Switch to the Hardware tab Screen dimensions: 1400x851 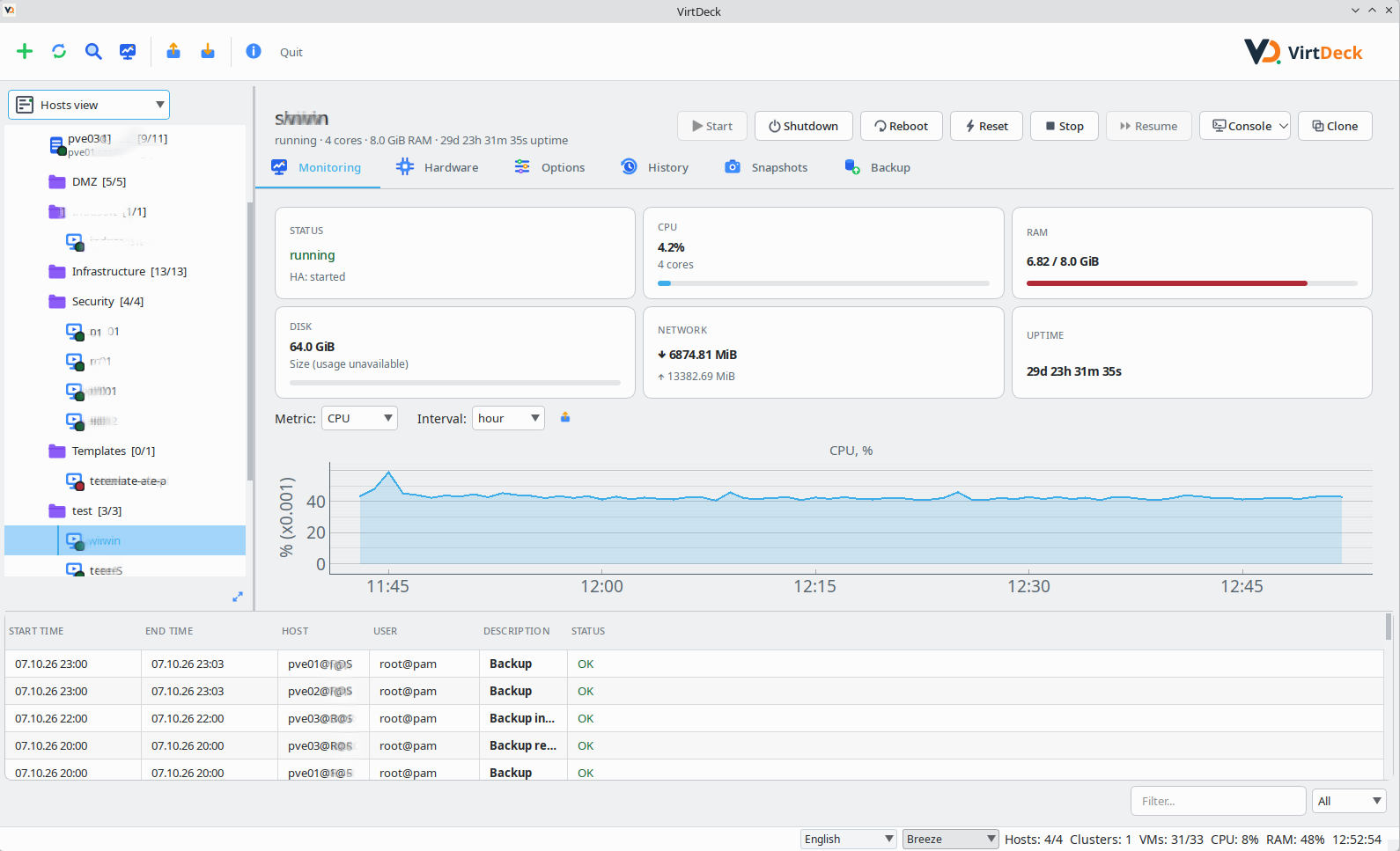438,167
